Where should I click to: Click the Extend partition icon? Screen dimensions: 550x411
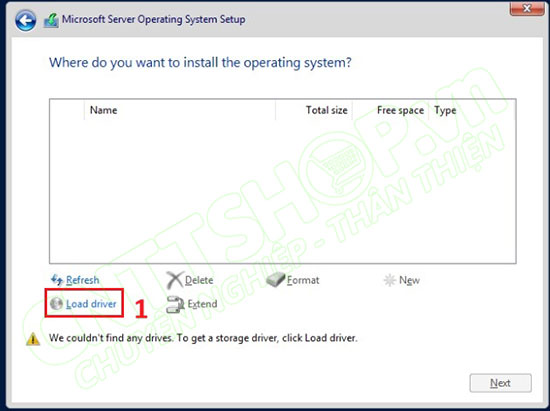pyautogui.click(x=175, y=304)
